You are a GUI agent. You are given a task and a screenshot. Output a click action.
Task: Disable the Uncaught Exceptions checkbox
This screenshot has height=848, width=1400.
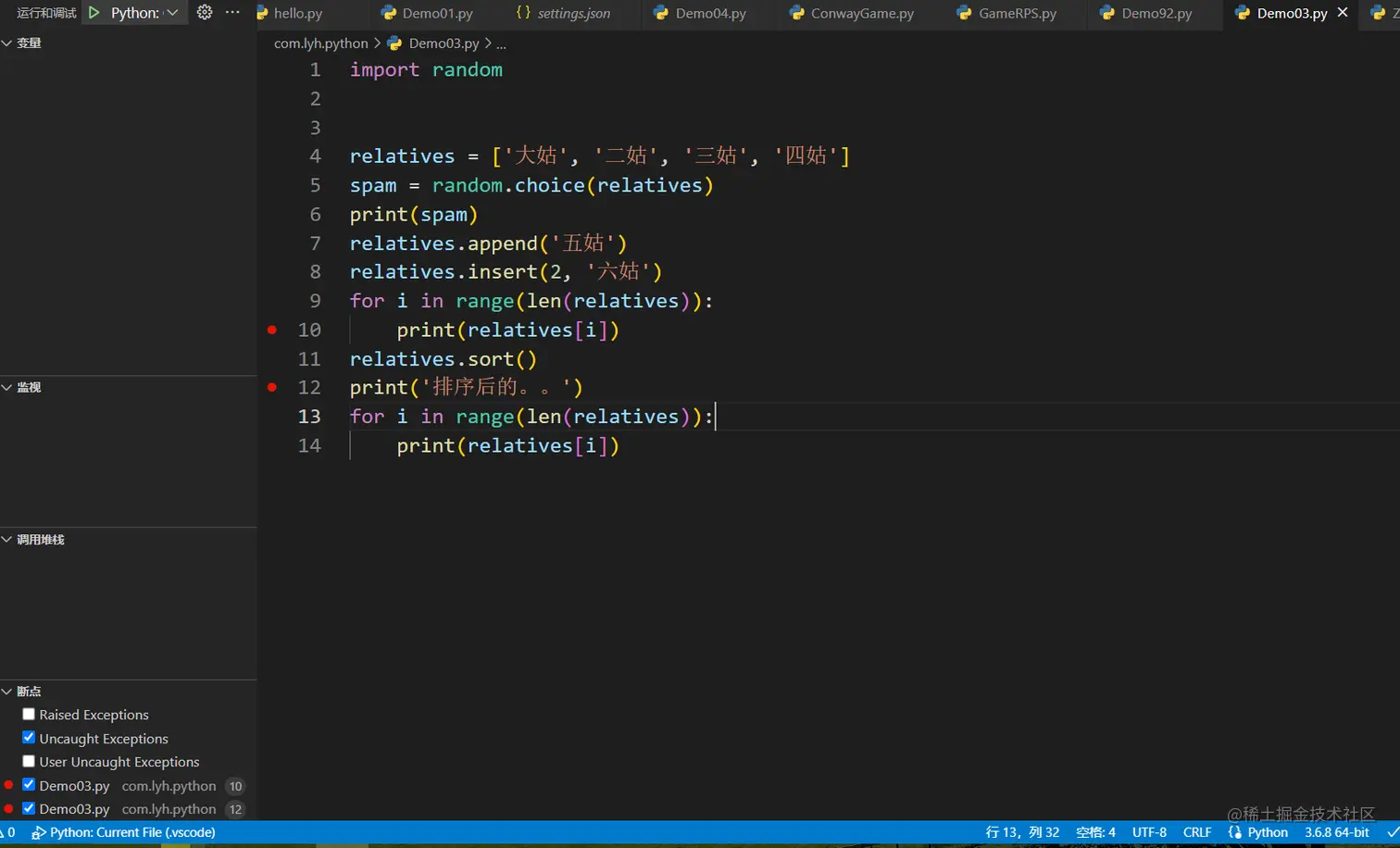(29, 738)
